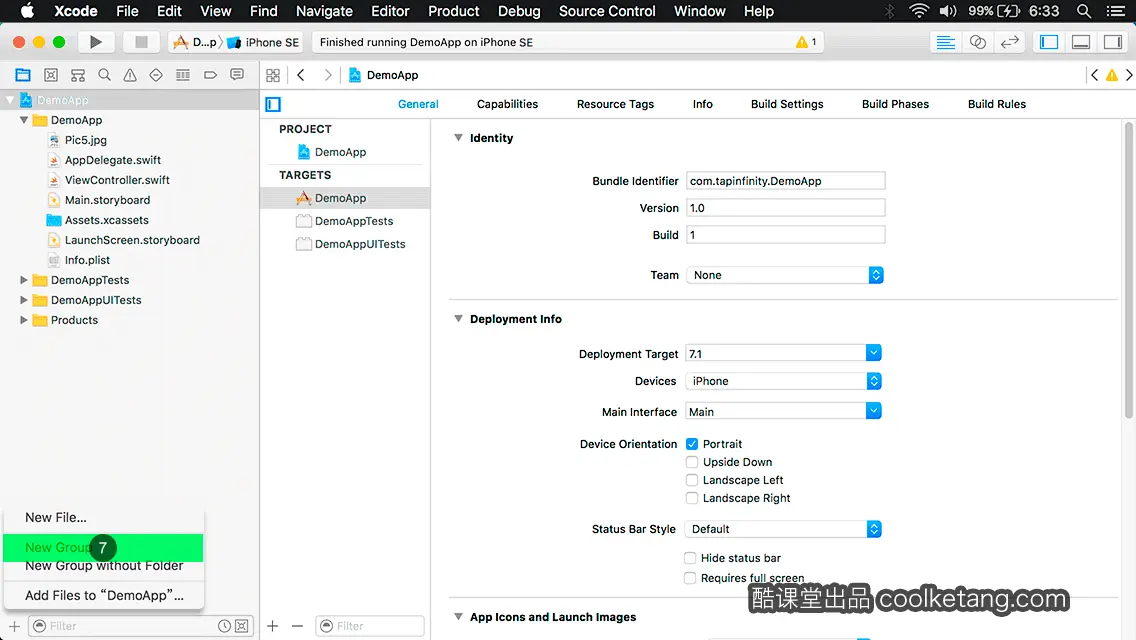The image size is (1136, 640).
Task: Enable Landscape Left orientation
Action: pyautogui.click(x=692, y=480)
